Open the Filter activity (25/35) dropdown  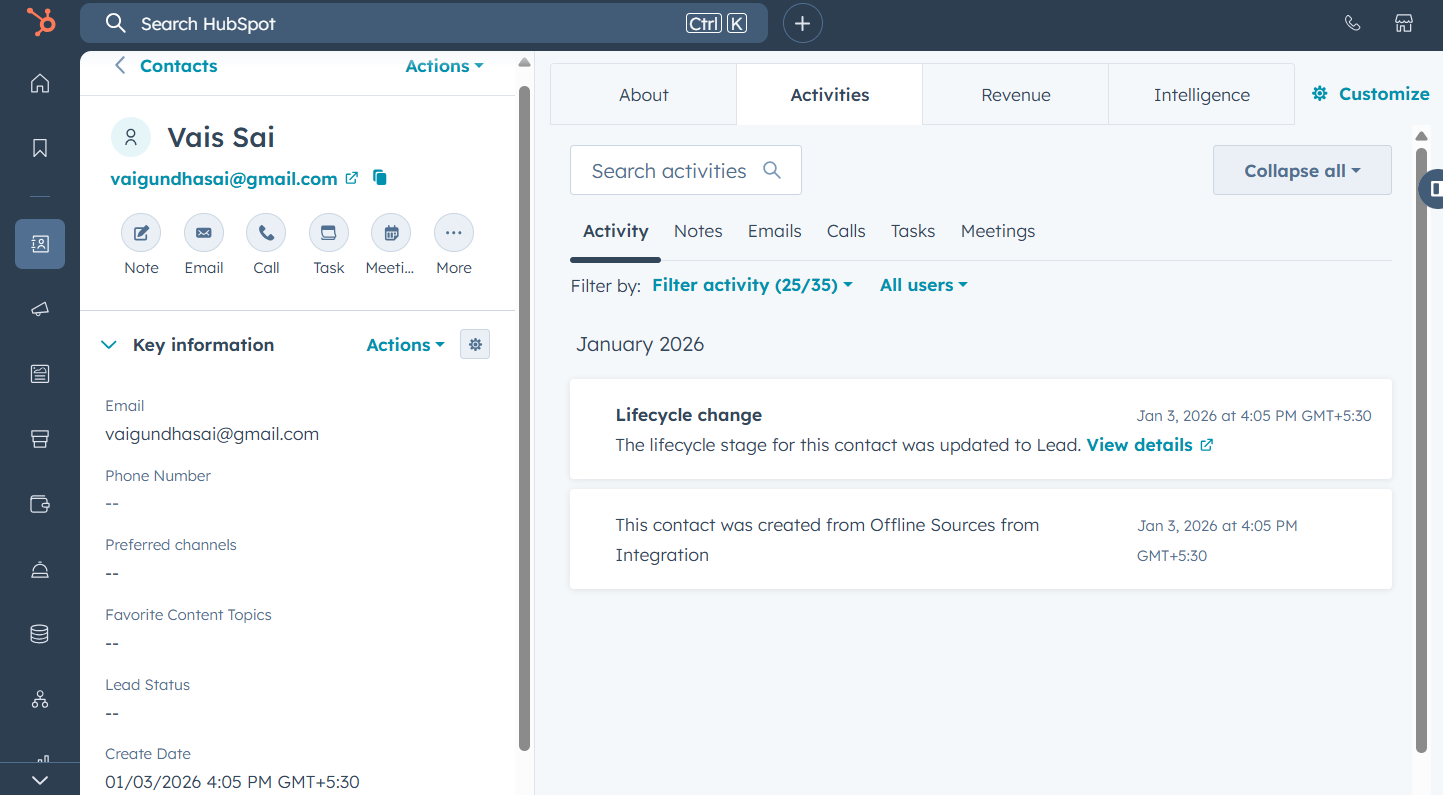click(752, 285)
